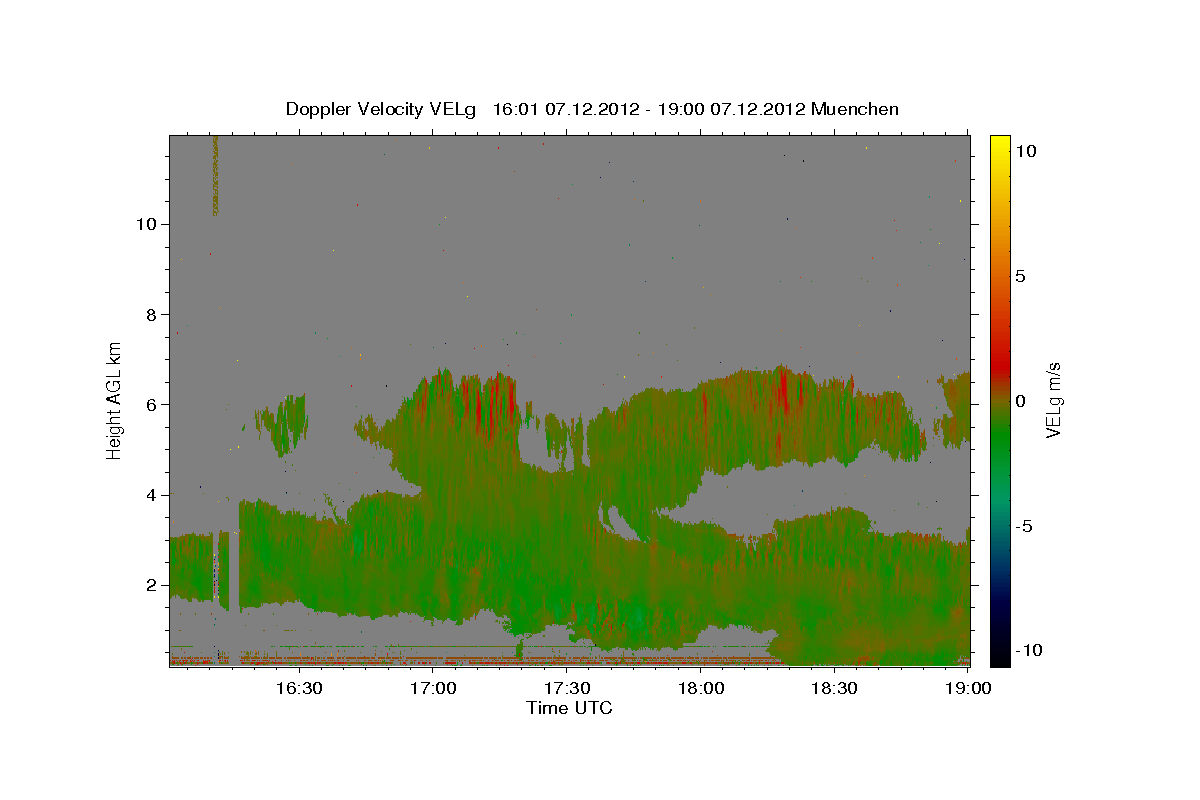Click the colorbar tick label 5
The height and width of the screenshot is (800, 1200).
[x=1020, y=275]
